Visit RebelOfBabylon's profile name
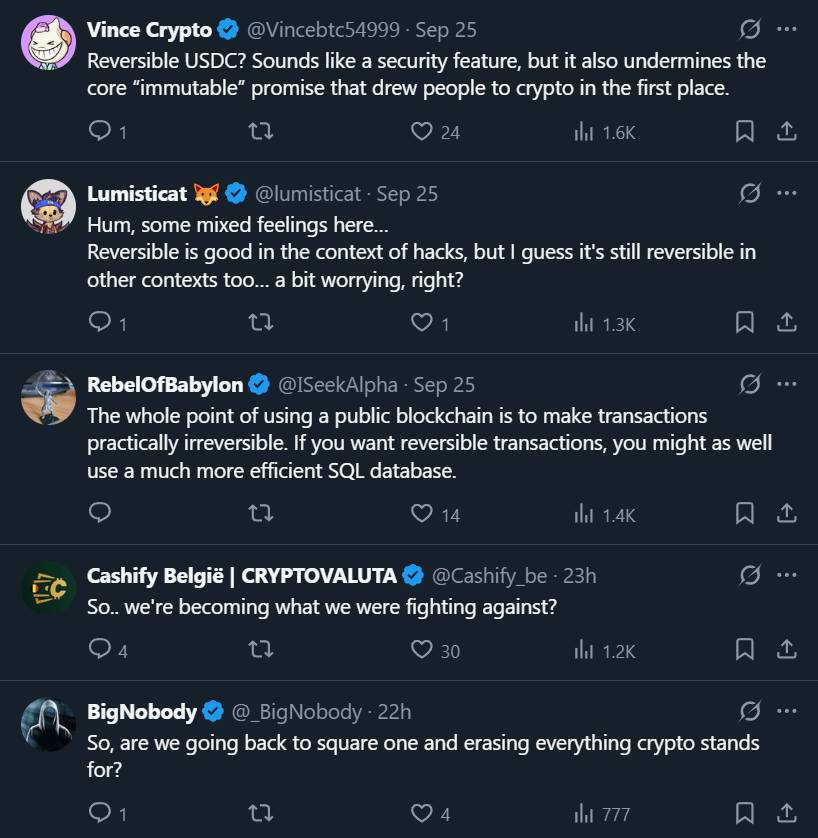The image size is (818, 838). 165,385
